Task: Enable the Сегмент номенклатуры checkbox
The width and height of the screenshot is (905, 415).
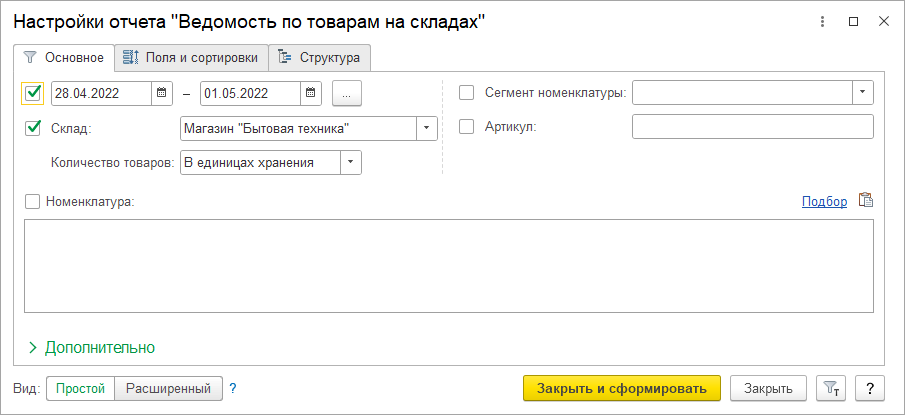Action: tap(466, 93)
